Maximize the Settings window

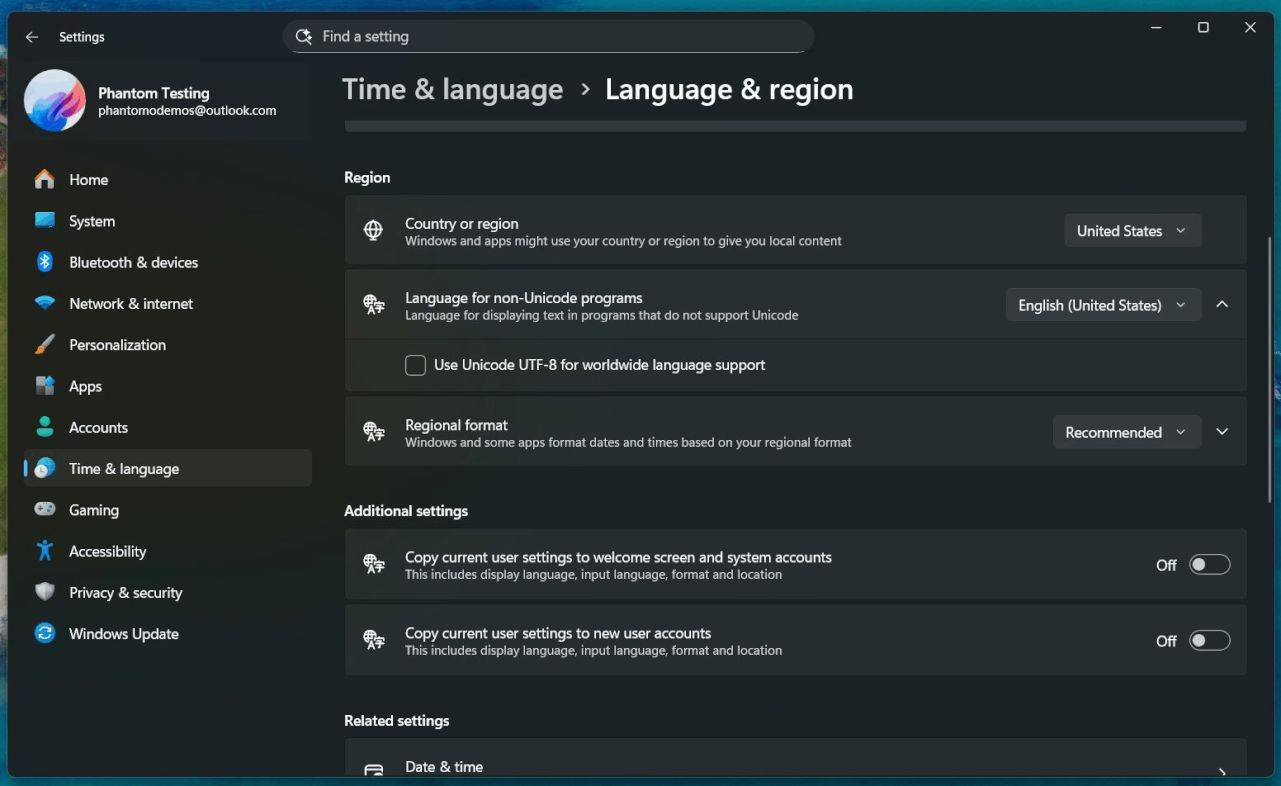1203,28
